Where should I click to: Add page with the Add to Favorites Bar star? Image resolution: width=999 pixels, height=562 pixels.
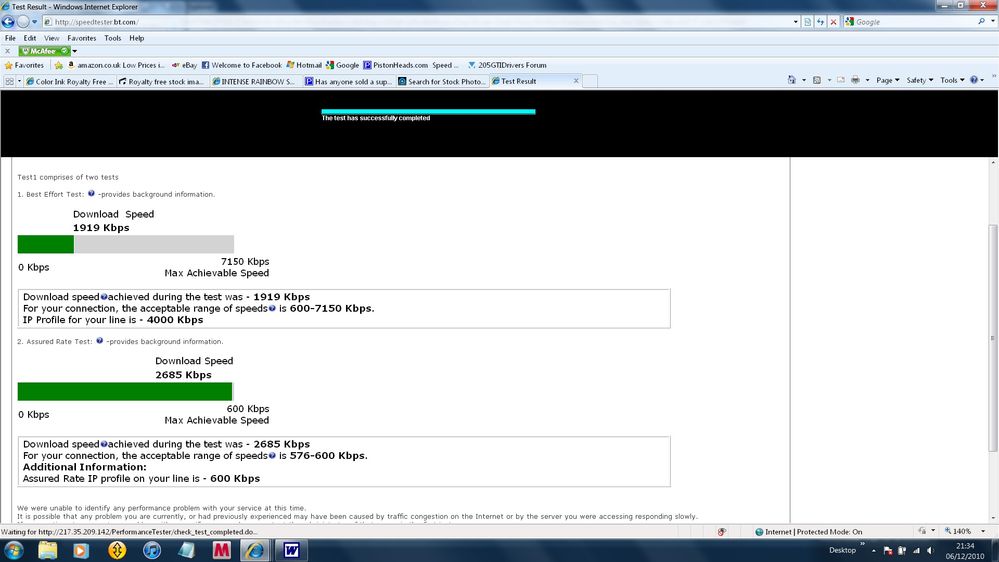pyautogui.click(x=59, y=65)
